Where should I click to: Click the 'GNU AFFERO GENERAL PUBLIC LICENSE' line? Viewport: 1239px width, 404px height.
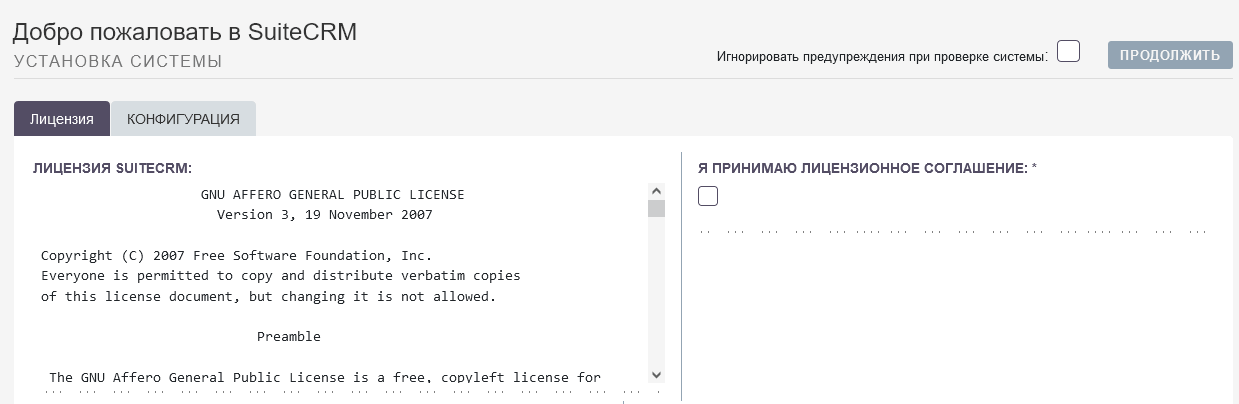tap(333, 194)
